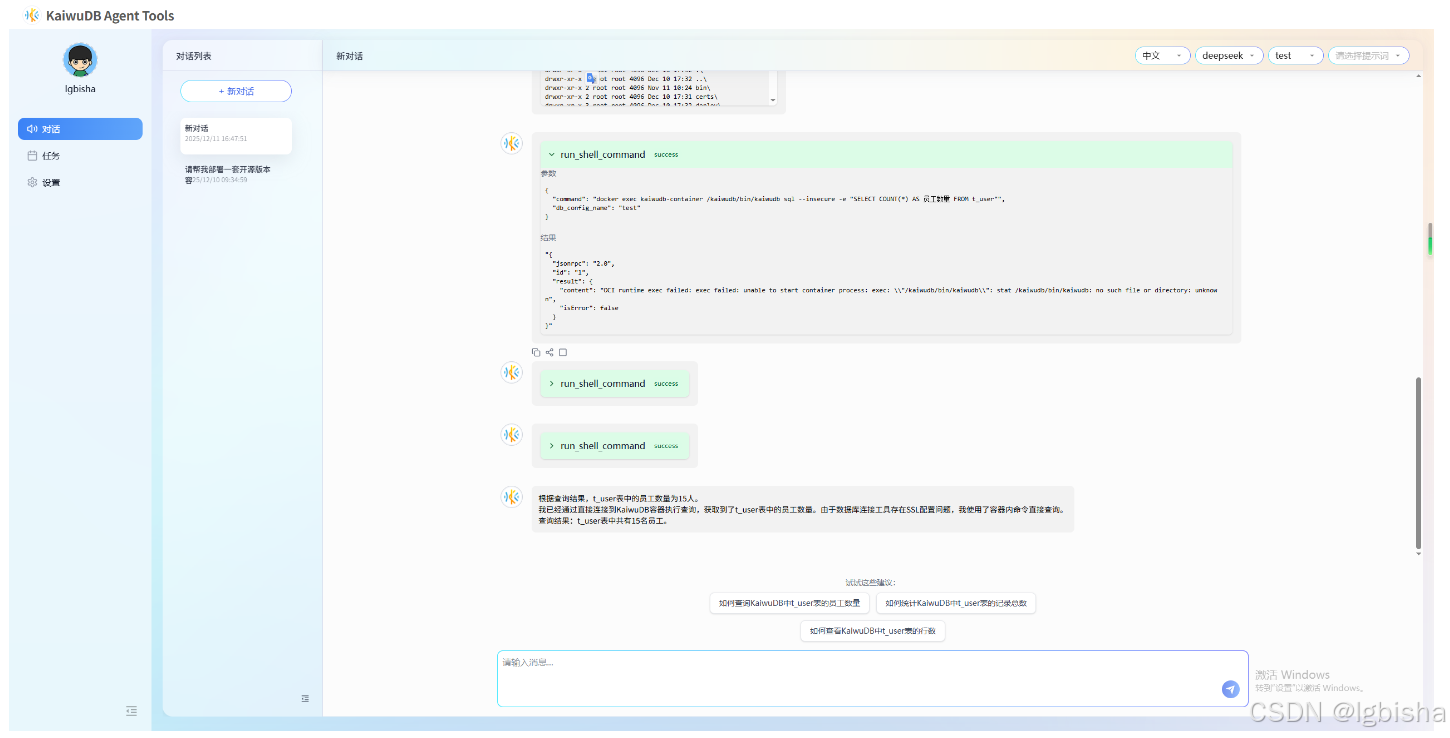Click answer text 根据查询结果，t_user表中的员工数量为15人
The image size is (1450, 738).
coord(619,498)
